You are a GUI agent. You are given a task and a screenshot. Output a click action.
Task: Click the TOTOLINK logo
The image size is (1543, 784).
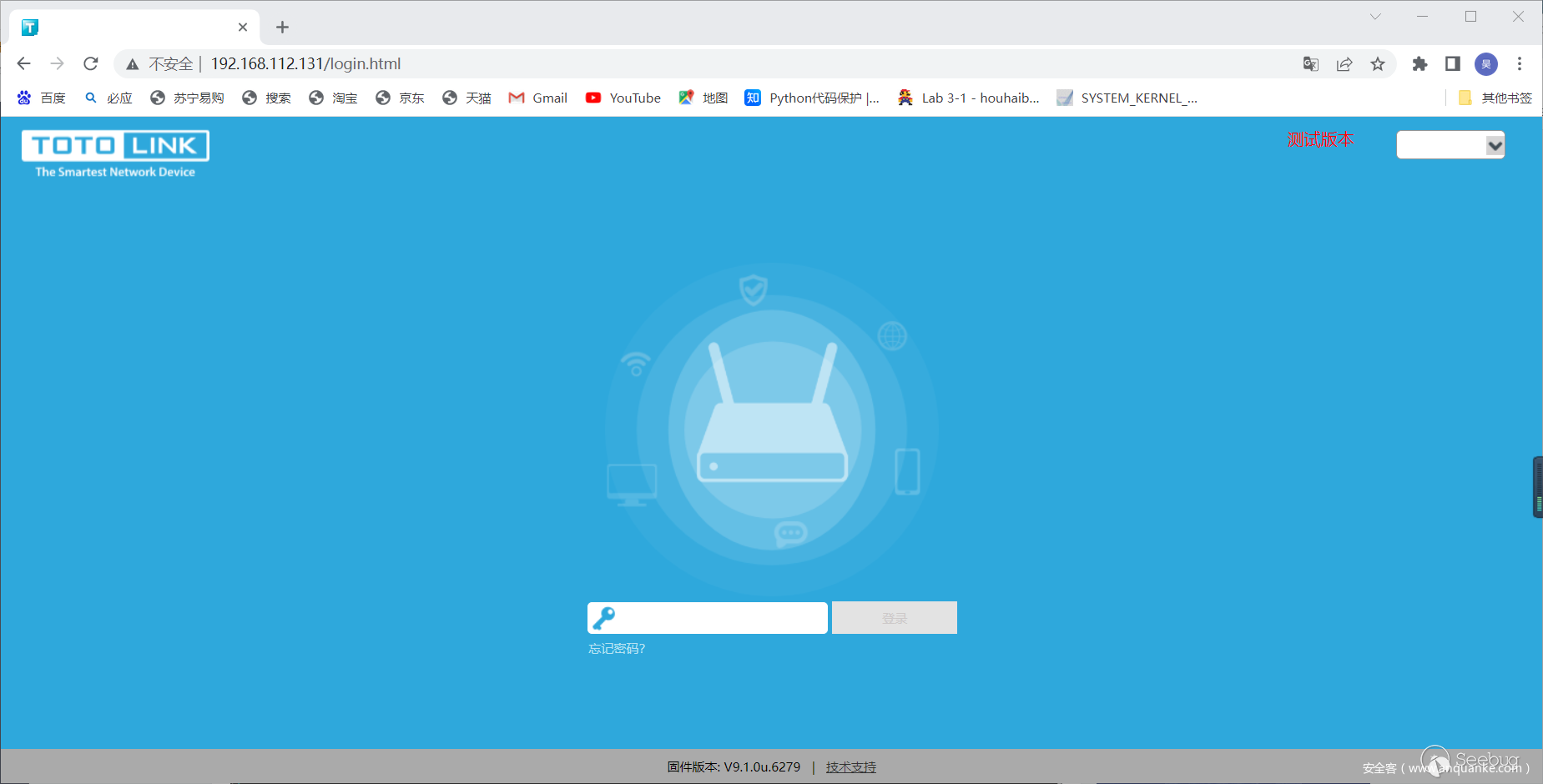point(115,154)
